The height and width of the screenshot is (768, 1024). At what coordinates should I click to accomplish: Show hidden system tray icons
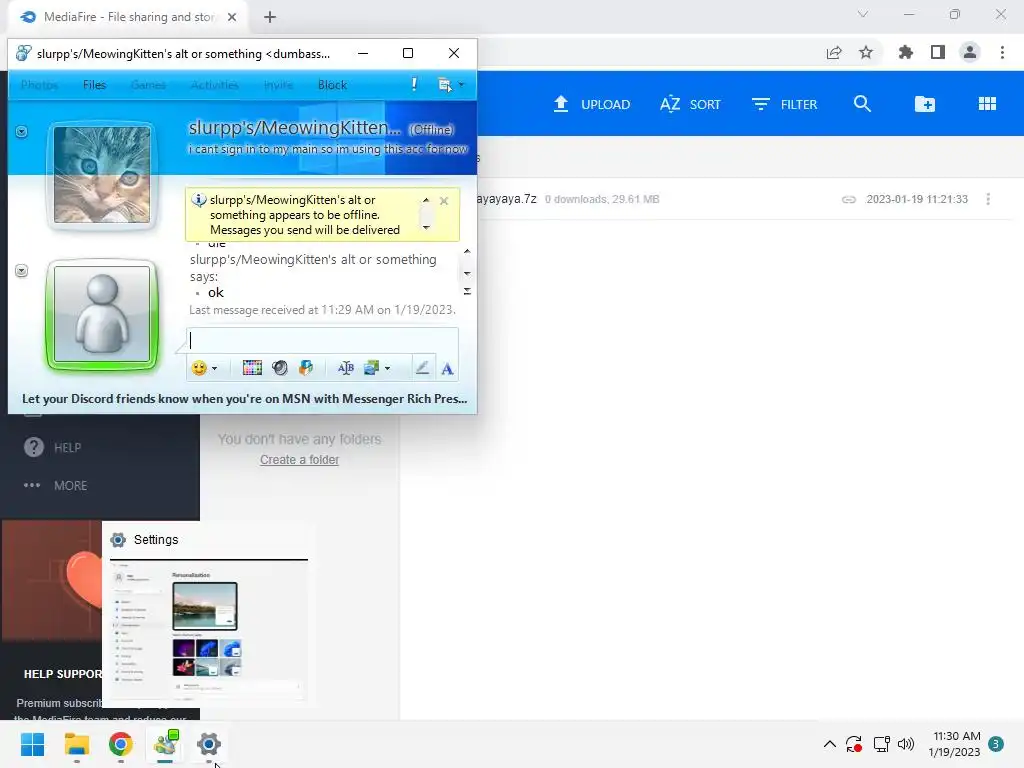pos(829,744)
